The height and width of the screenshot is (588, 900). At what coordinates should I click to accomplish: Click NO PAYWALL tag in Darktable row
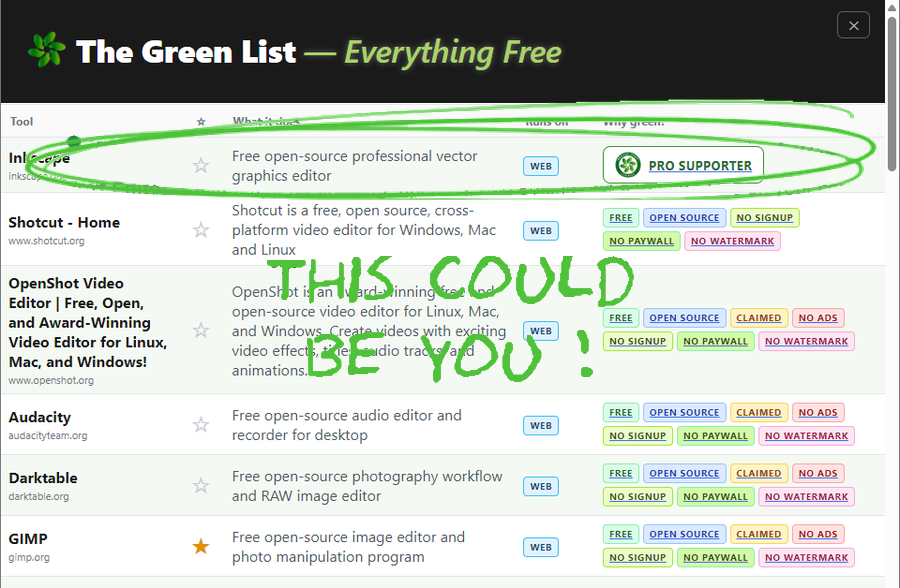pos(715,497)
